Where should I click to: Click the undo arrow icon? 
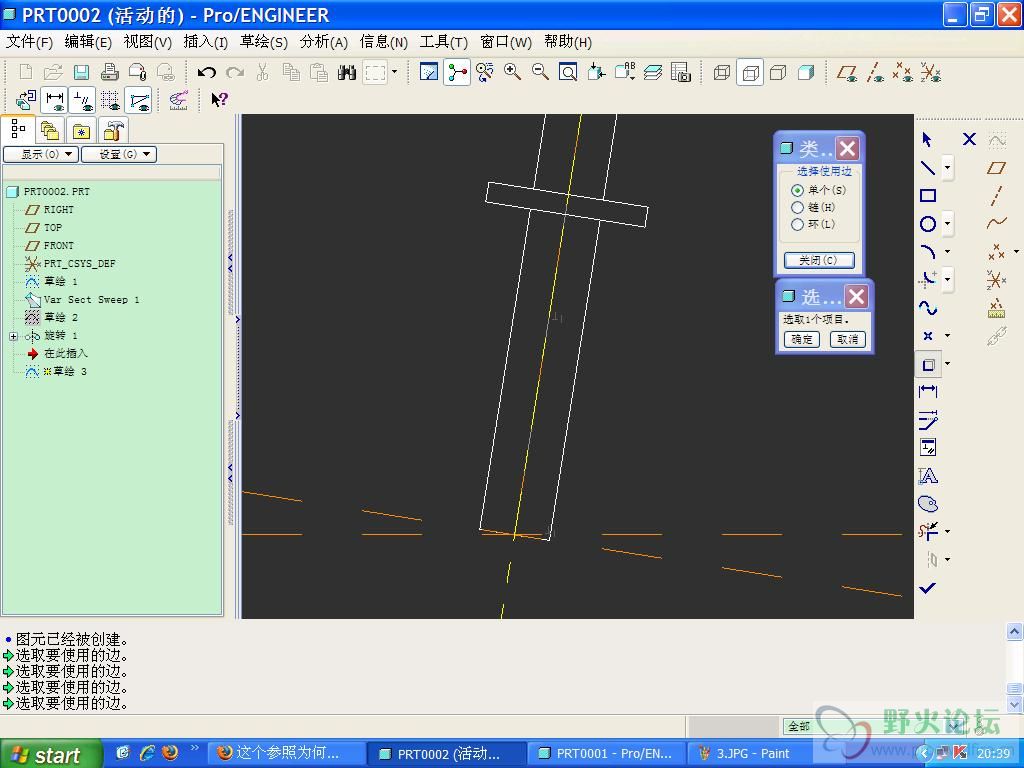(207, 72)
